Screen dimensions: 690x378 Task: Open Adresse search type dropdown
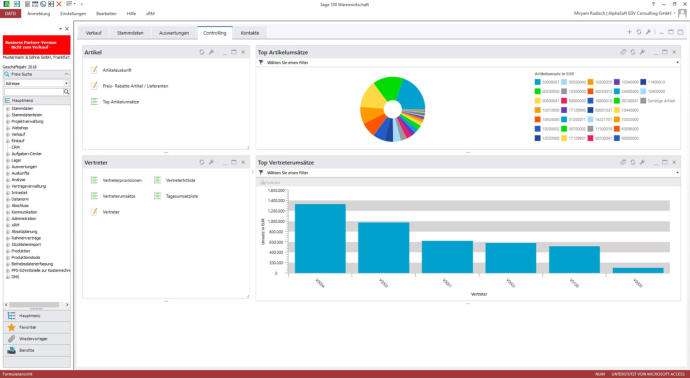click(66, 83)
